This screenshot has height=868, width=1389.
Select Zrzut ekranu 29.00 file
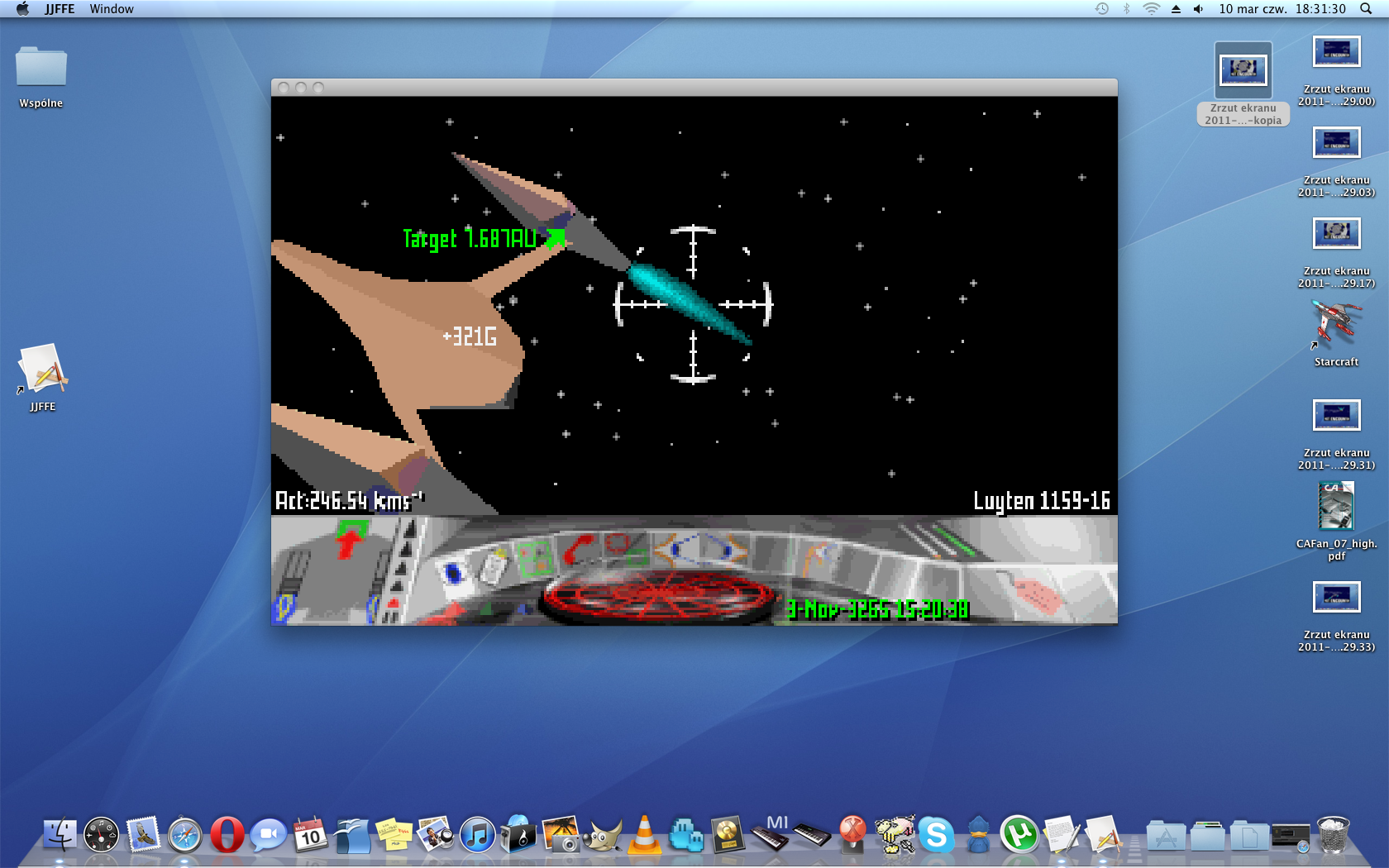click(x=1336, y=71)
